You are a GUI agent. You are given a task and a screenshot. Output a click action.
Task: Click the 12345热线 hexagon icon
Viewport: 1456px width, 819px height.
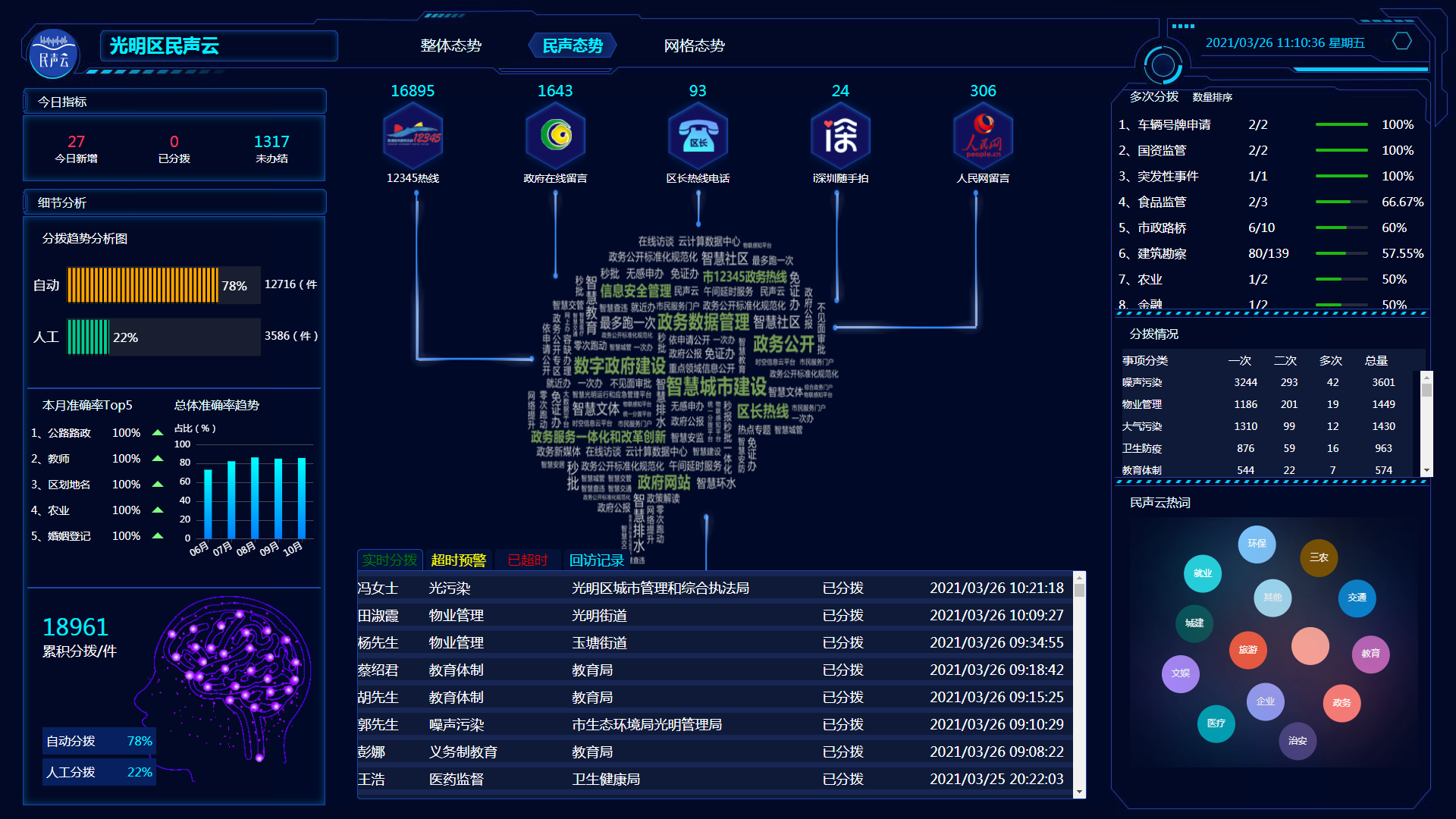coord(413,136)
